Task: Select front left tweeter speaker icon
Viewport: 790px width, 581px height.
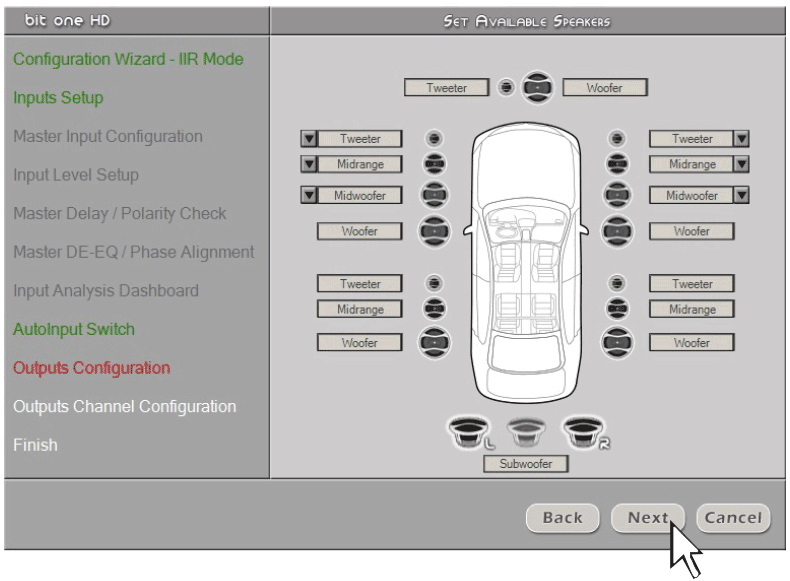Action: click(434, 138)
